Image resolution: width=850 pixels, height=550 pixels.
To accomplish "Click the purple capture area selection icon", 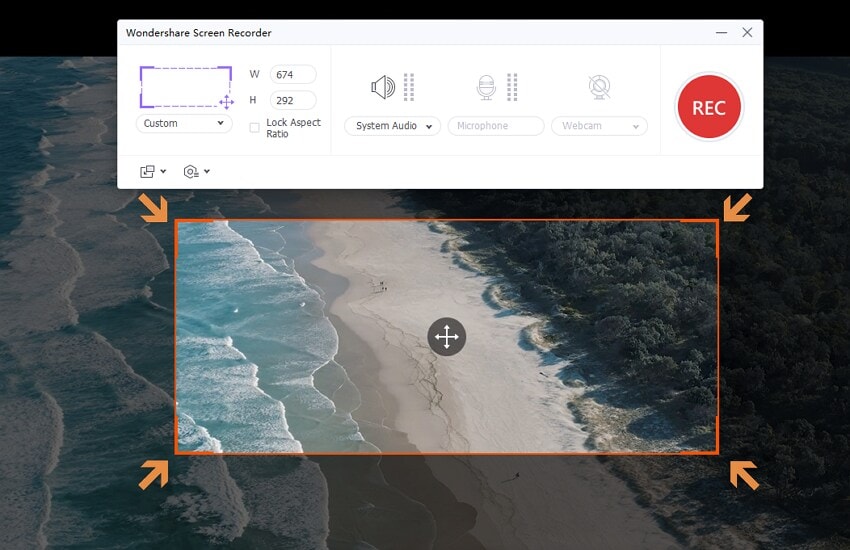I will (x=186, y=87).
